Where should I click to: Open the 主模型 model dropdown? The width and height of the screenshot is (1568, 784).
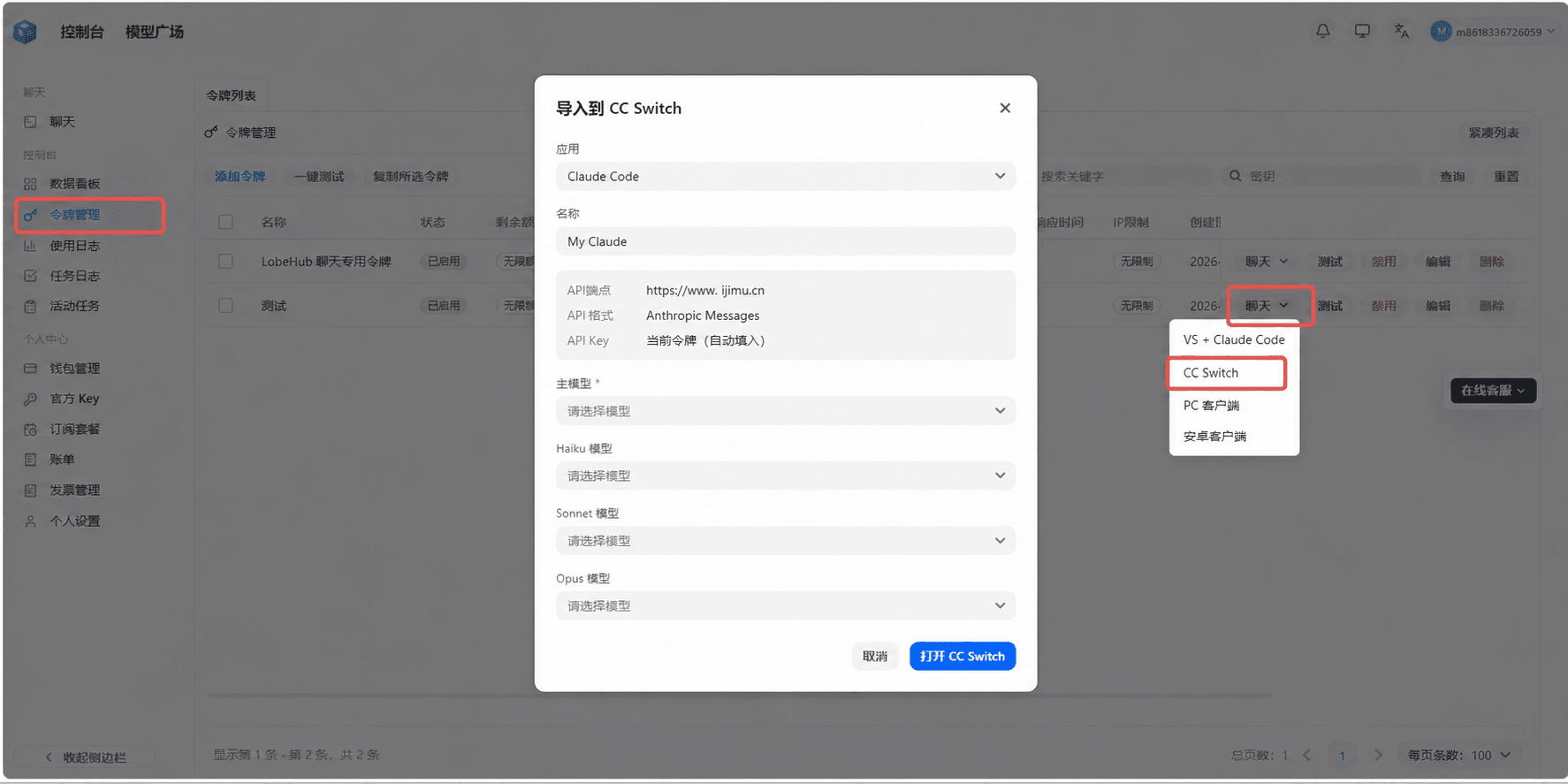[x=786, y=411]
